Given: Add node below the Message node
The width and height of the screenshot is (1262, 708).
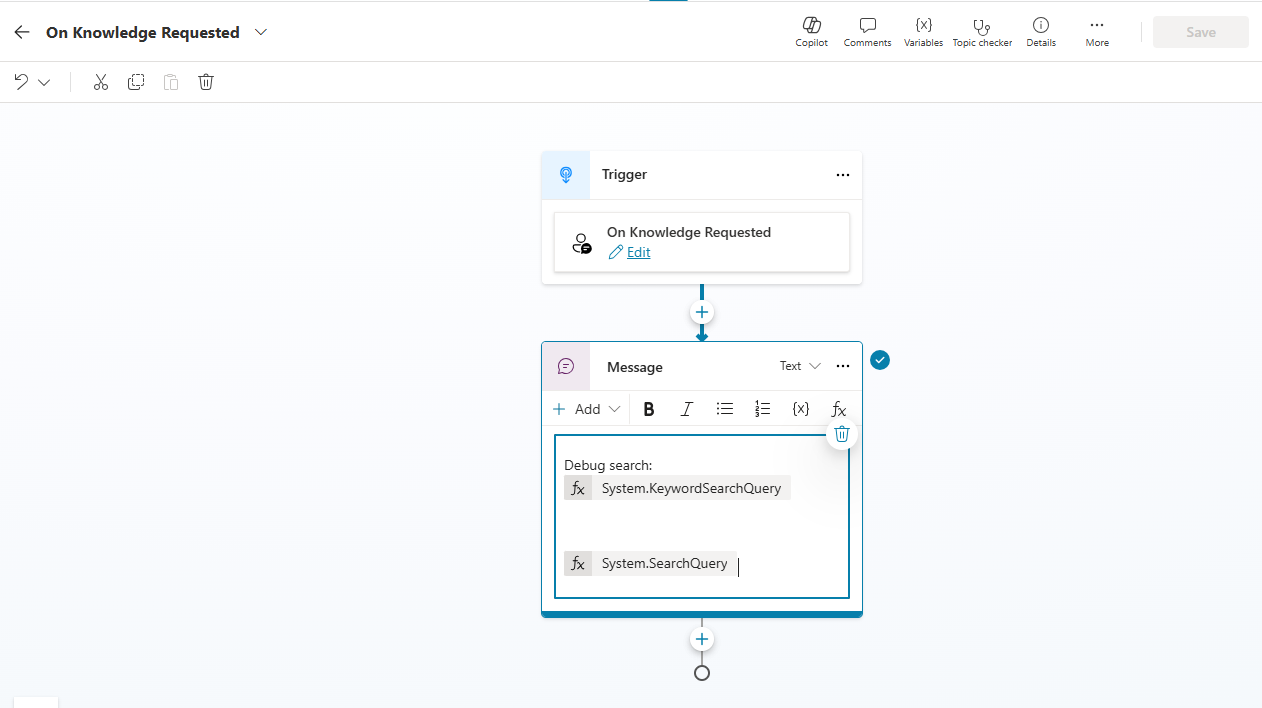Looking at the screenshot, I should tap(702, 639).
